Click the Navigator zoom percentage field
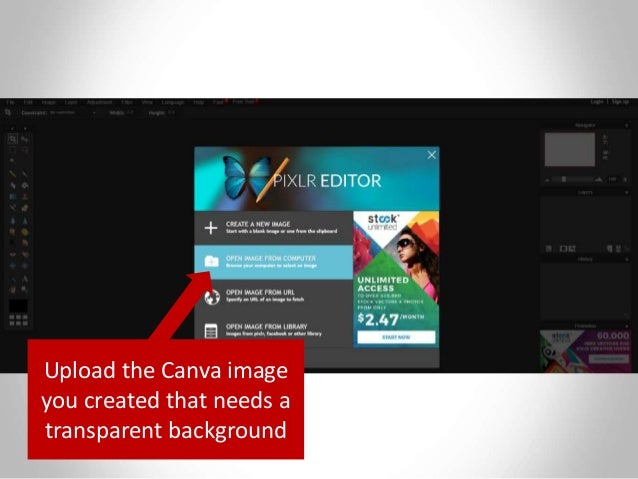The width and height of the screenshot is (638, 479). click(x=612, y=179)
